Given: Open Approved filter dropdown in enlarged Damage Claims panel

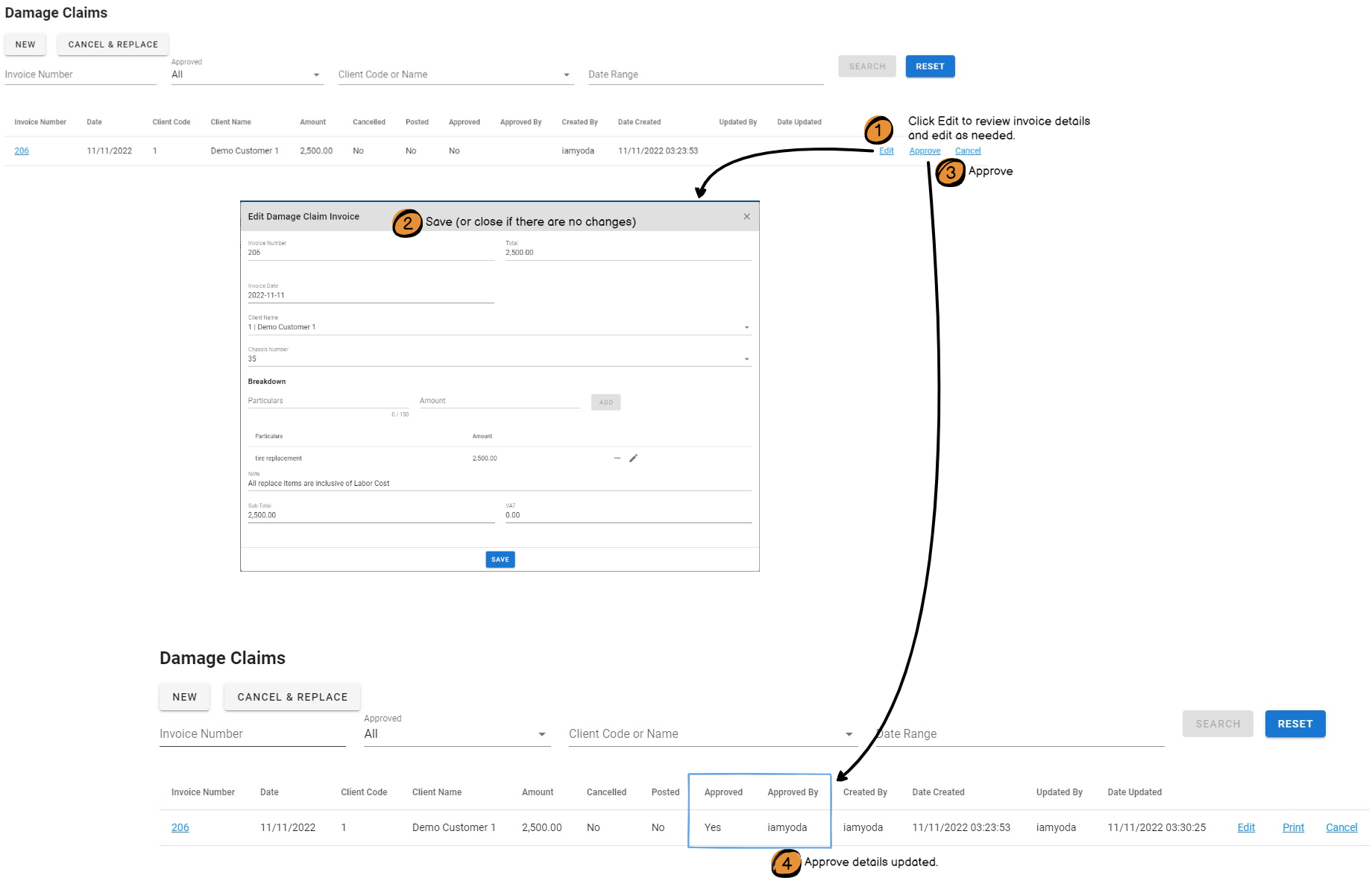Looking at the screenshot, I should click(541, 734).
